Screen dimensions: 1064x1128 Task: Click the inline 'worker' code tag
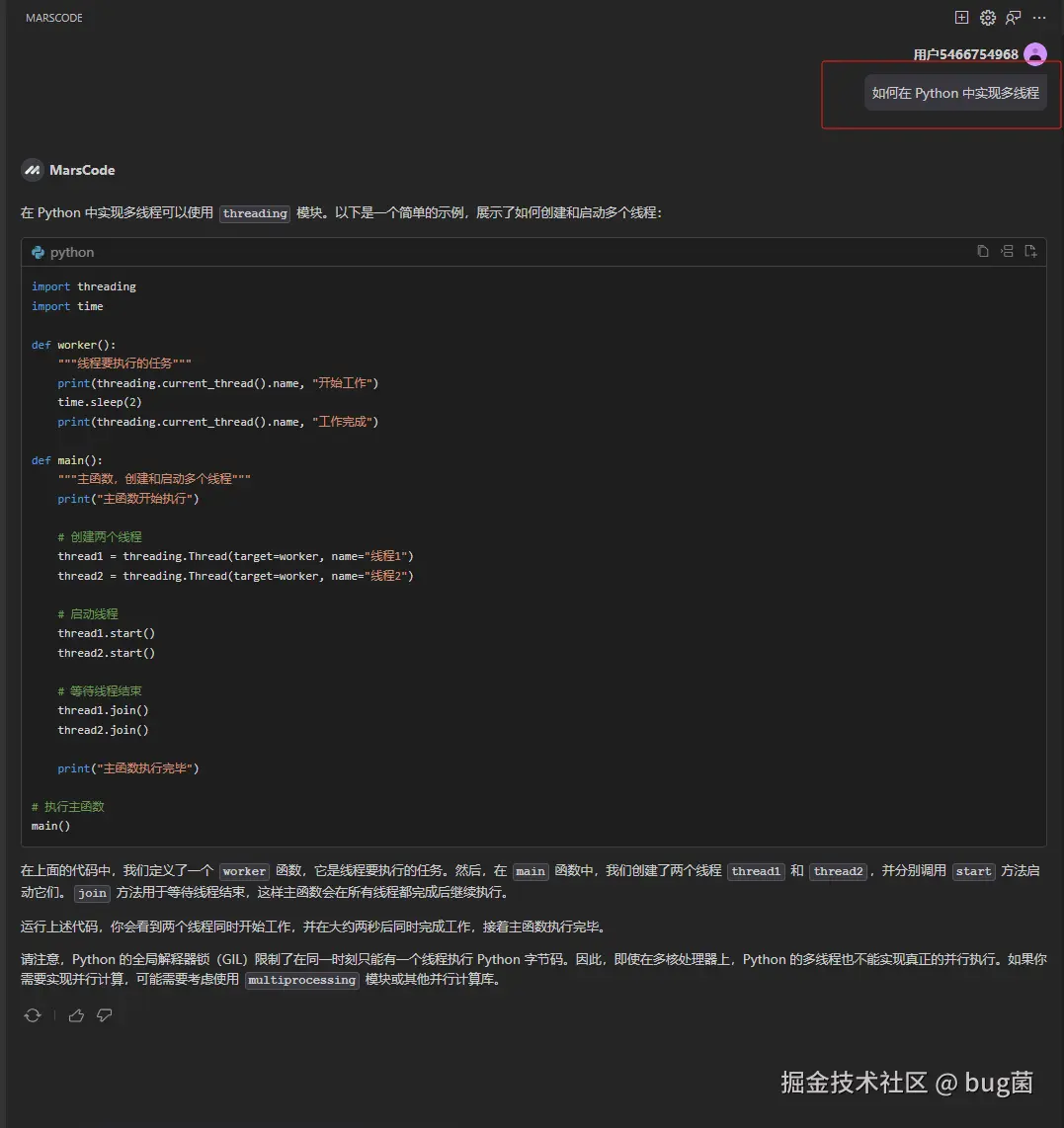(244, 871)
